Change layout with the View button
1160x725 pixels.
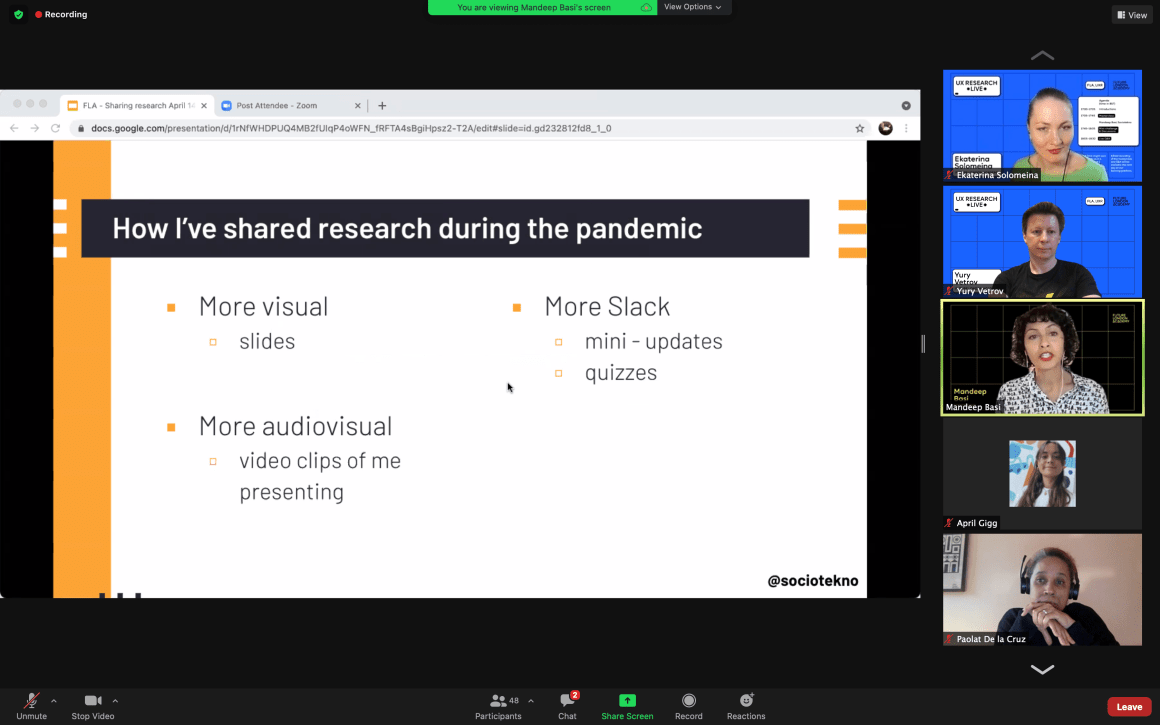click(1132, 15)
